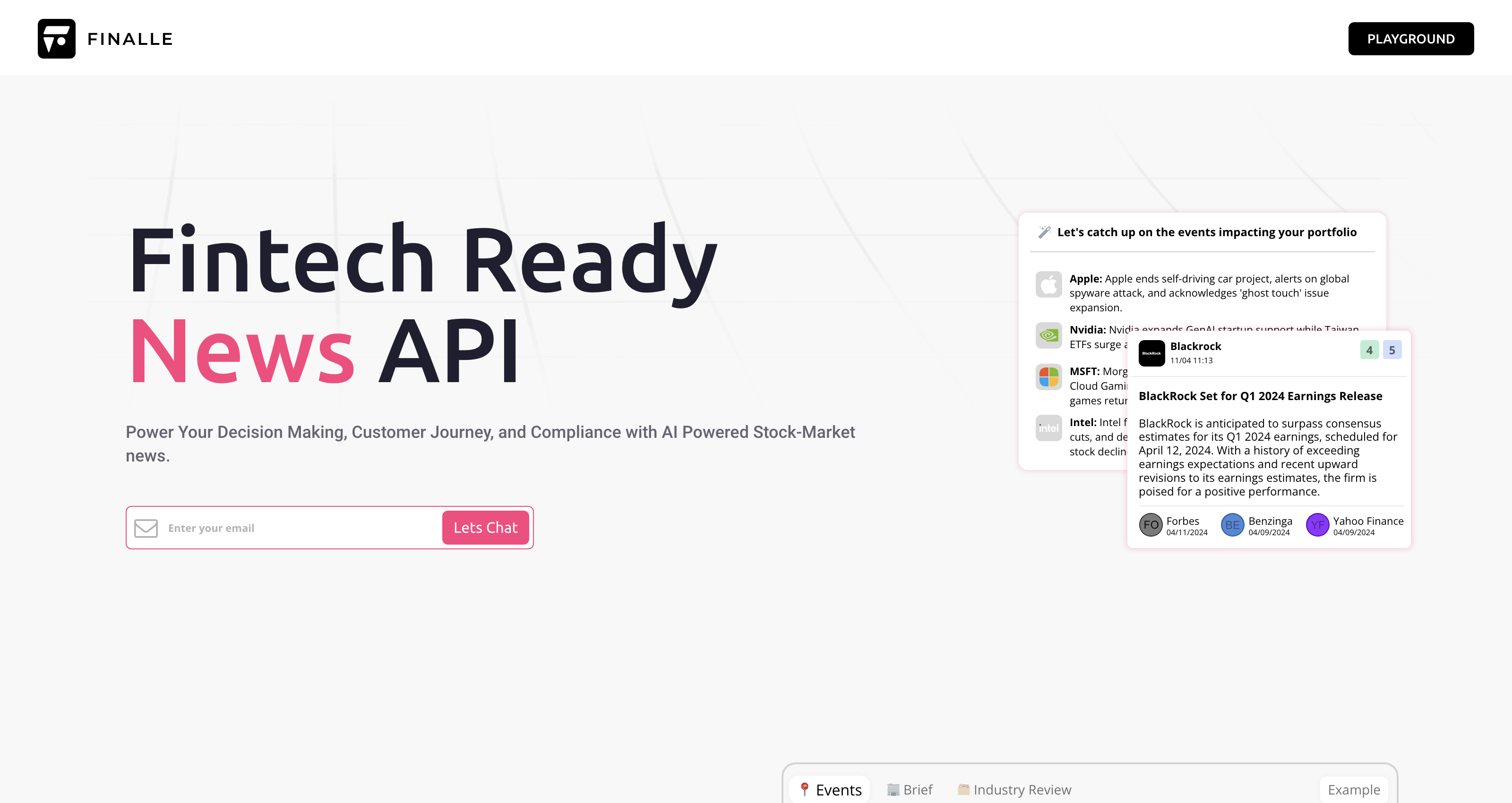Switch to the Industry Review tab
1512x803 pixels.
coord(1014,789)
